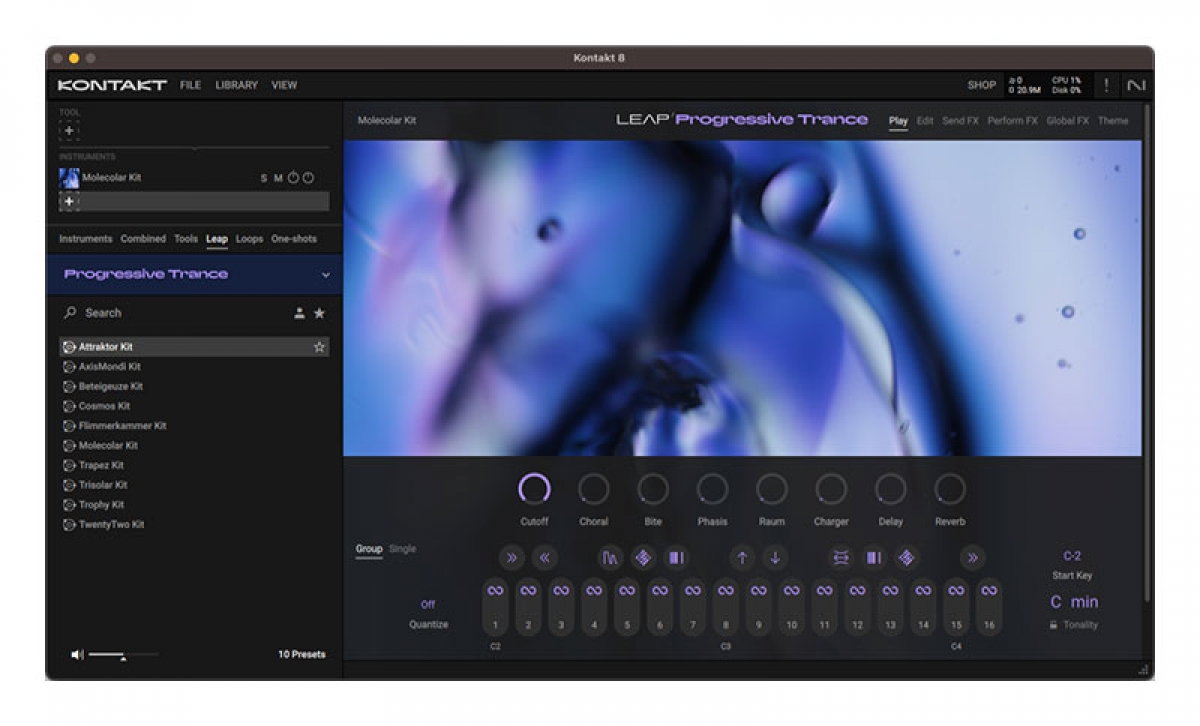
Task: Toggle the loop button on pad 1
Action: click(x=495, y=591)
